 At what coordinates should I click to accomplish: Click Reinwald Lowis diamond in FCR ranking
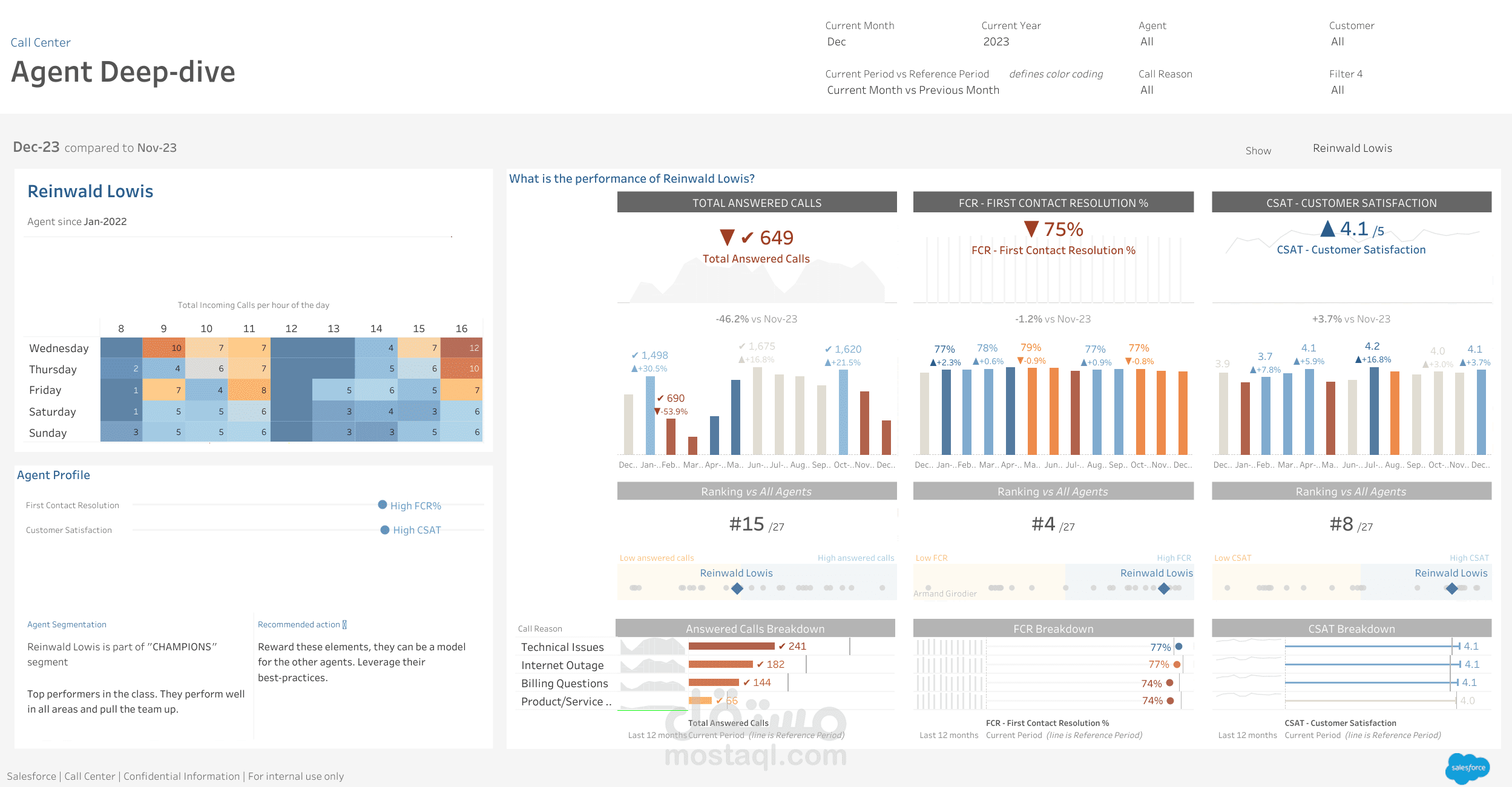click(x=1163, y=589)
